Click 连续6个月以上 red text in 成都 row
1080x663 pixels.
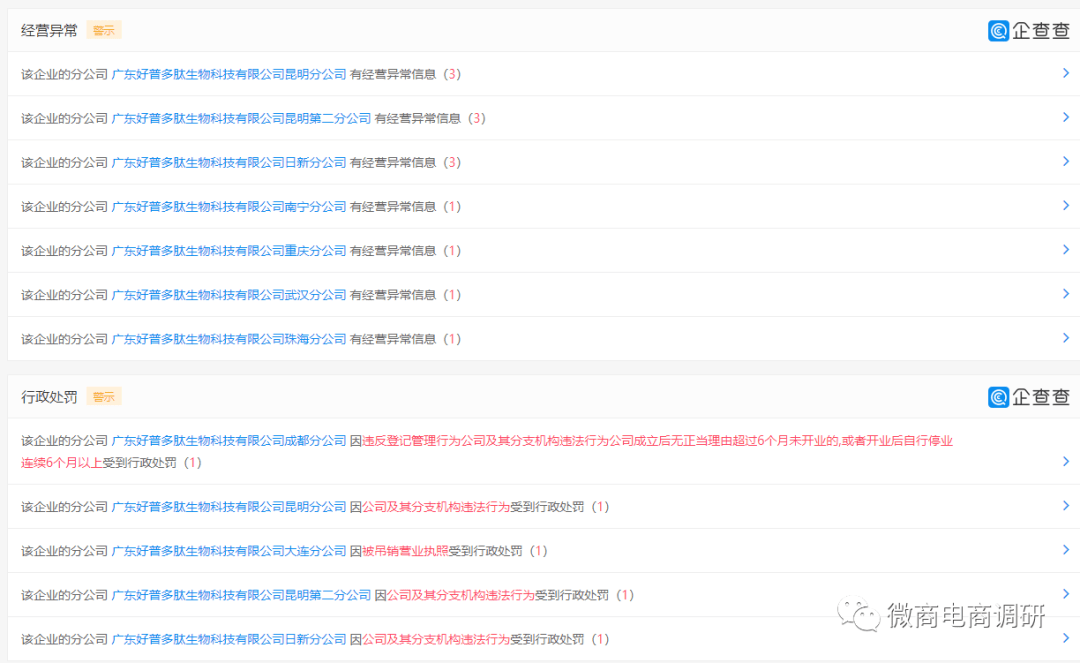(x=61, y=462)
